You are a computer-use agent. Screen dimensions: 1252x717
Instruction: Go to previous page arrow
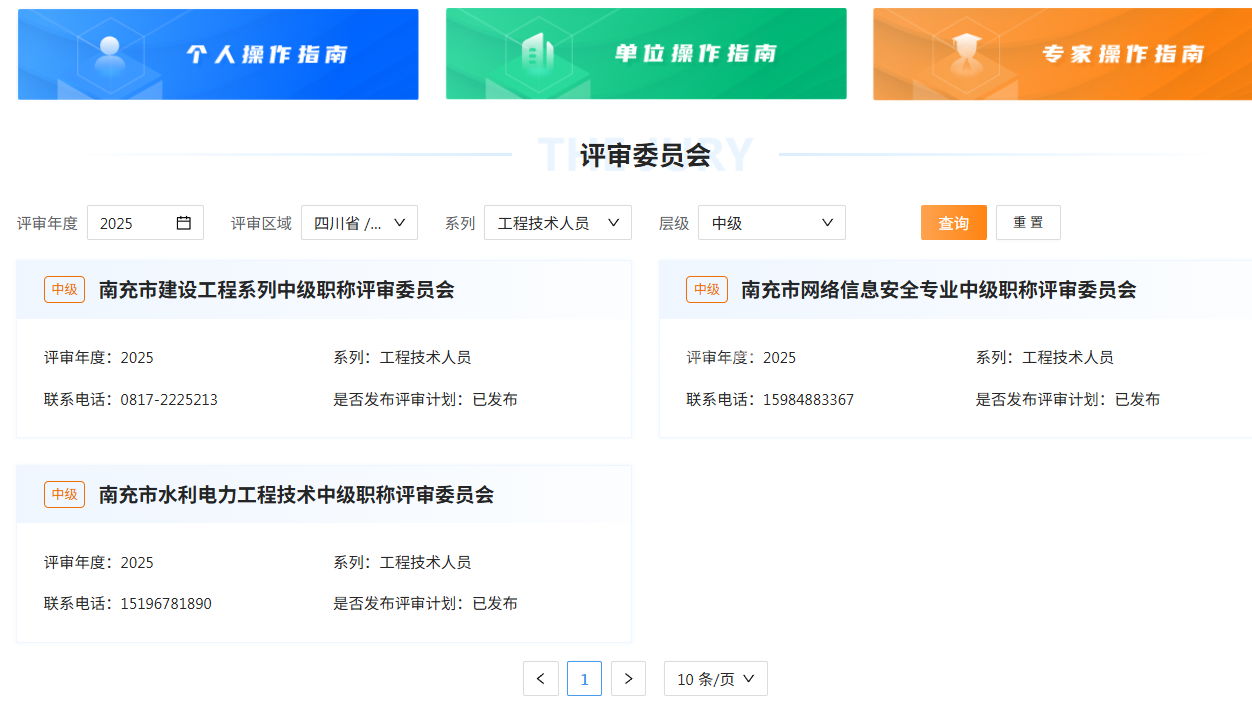[540, 679]
